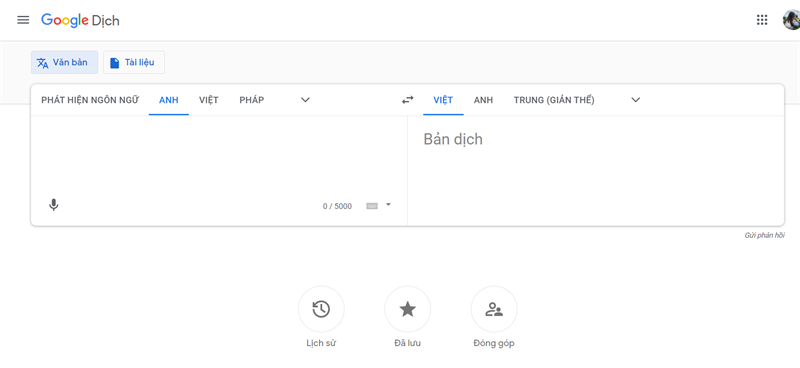This screenshot has width=800, height=368.
Task: Expand the target language list chevron
Action: click(x=636, y=100)
